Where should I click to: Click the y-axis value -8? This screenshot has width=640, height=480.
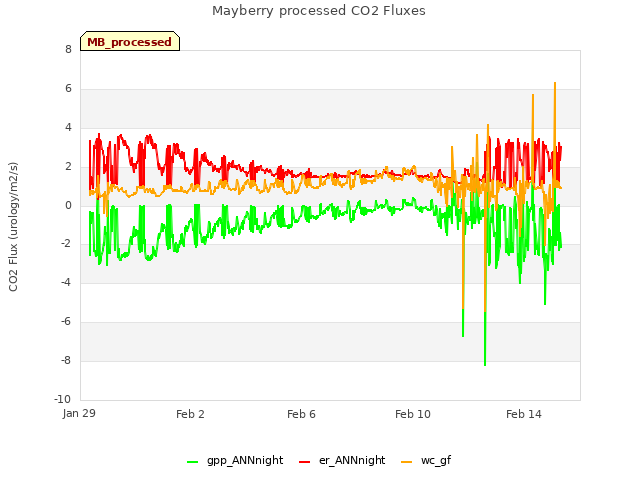tap(66, 360)
